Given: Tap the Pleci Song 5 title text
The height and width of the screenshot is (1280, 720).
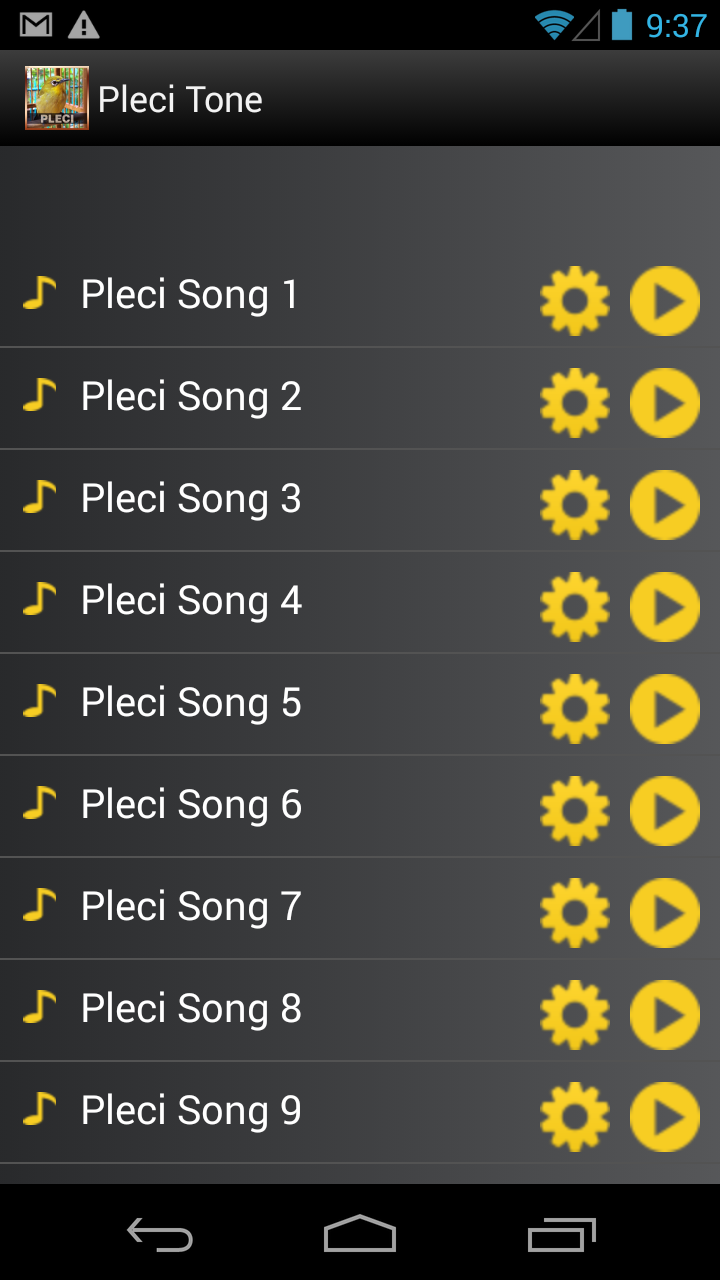Looking at the screenshot, I should point(191,703).
